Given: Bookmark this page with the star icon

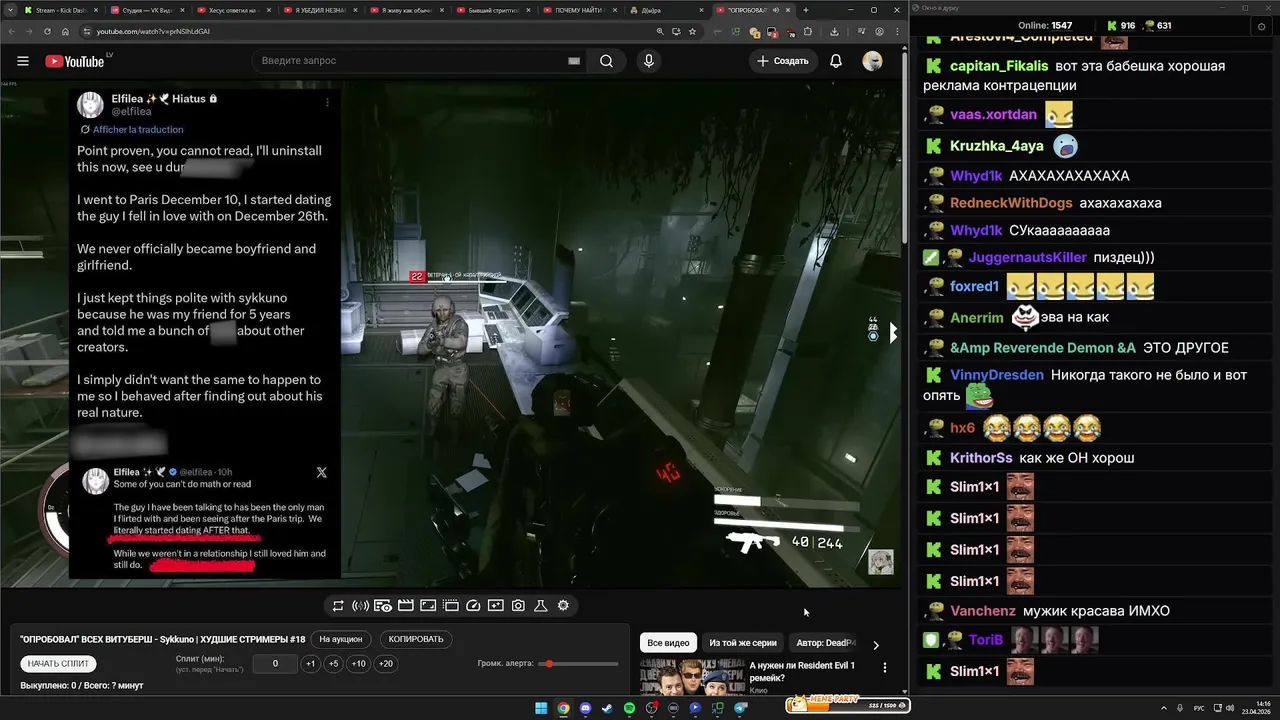Looking at the screenshot, I should [x=692, y=31].
